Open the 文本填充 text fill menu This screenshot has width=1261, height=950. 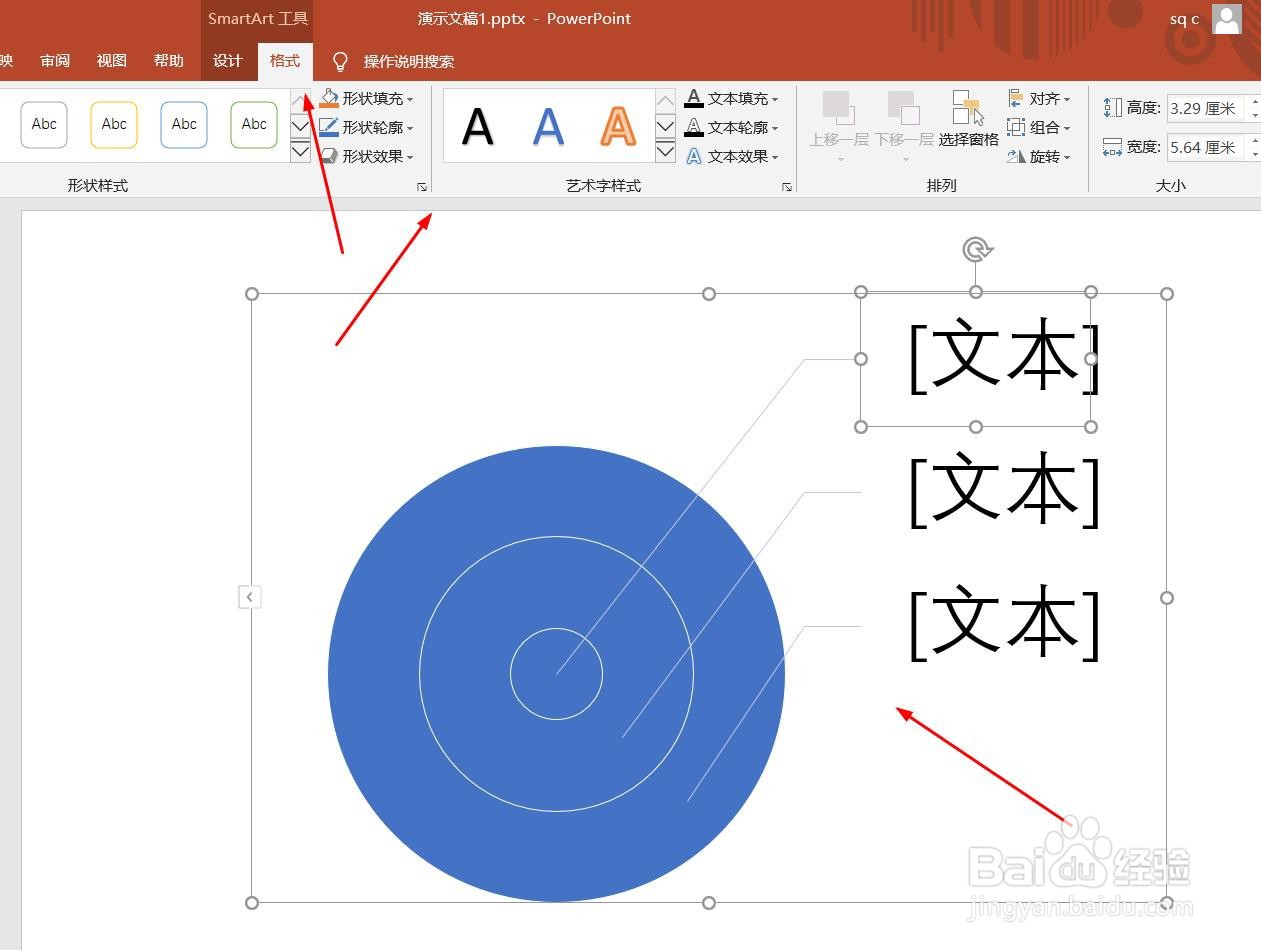(732, 98)
